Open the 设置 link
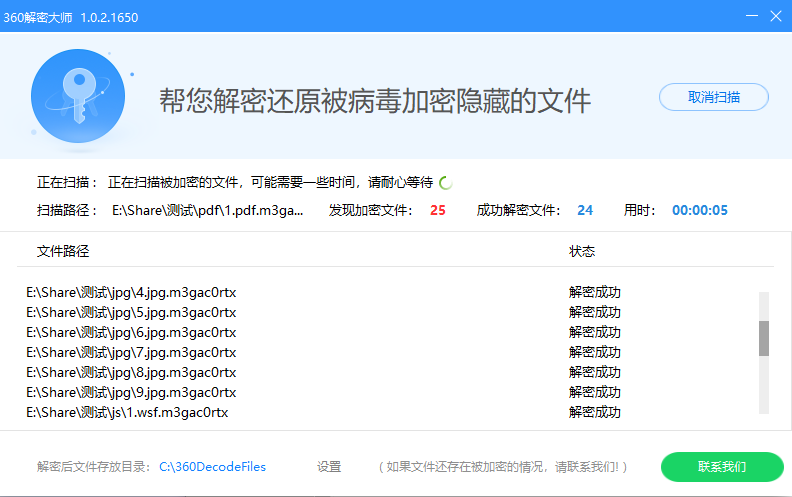Image resolution: width=792 pixels, height=497 pixels. pyautogui.click(x=329, y=467)
